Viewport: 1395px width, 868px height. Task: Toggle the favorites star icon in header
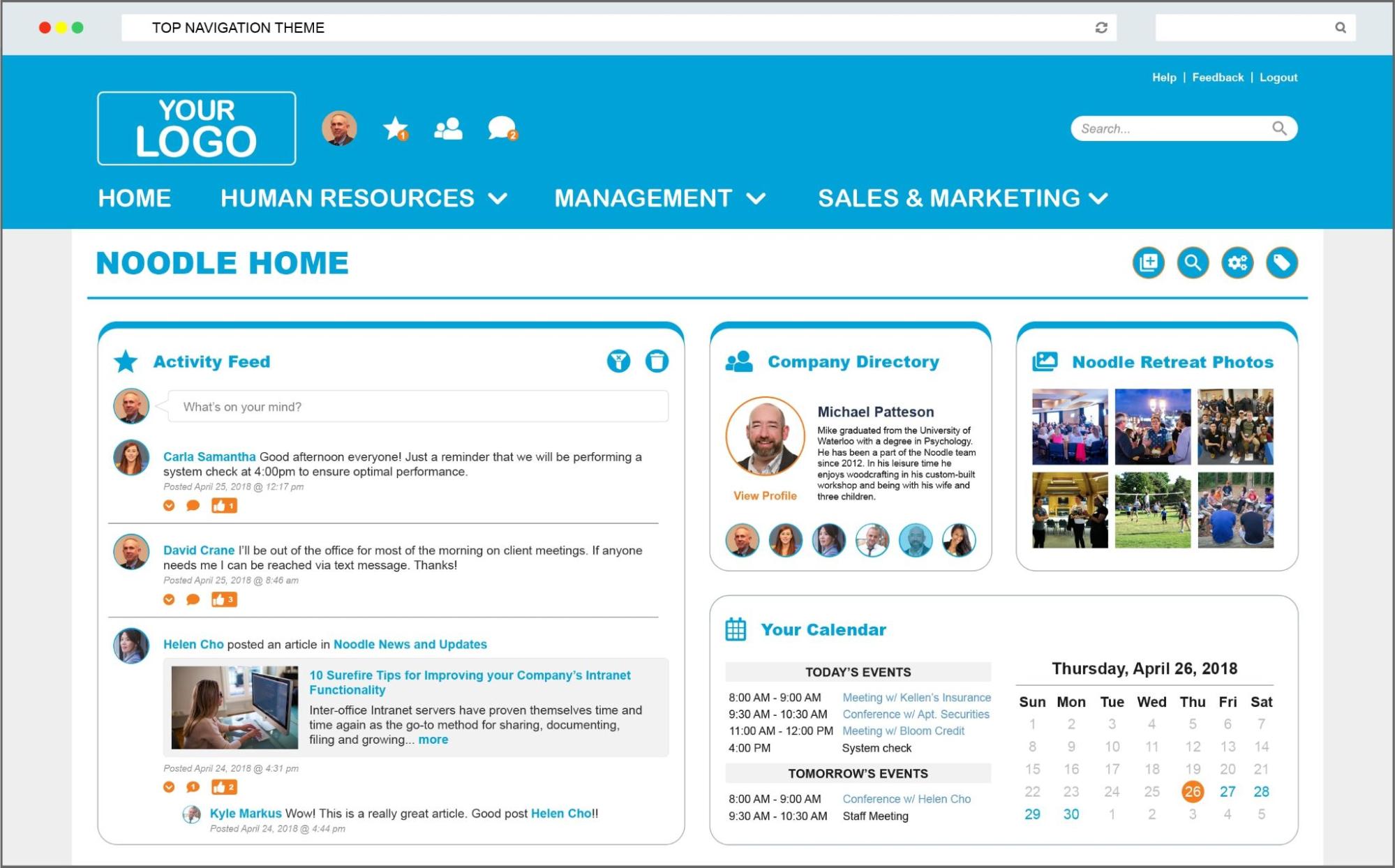[394, 128]
